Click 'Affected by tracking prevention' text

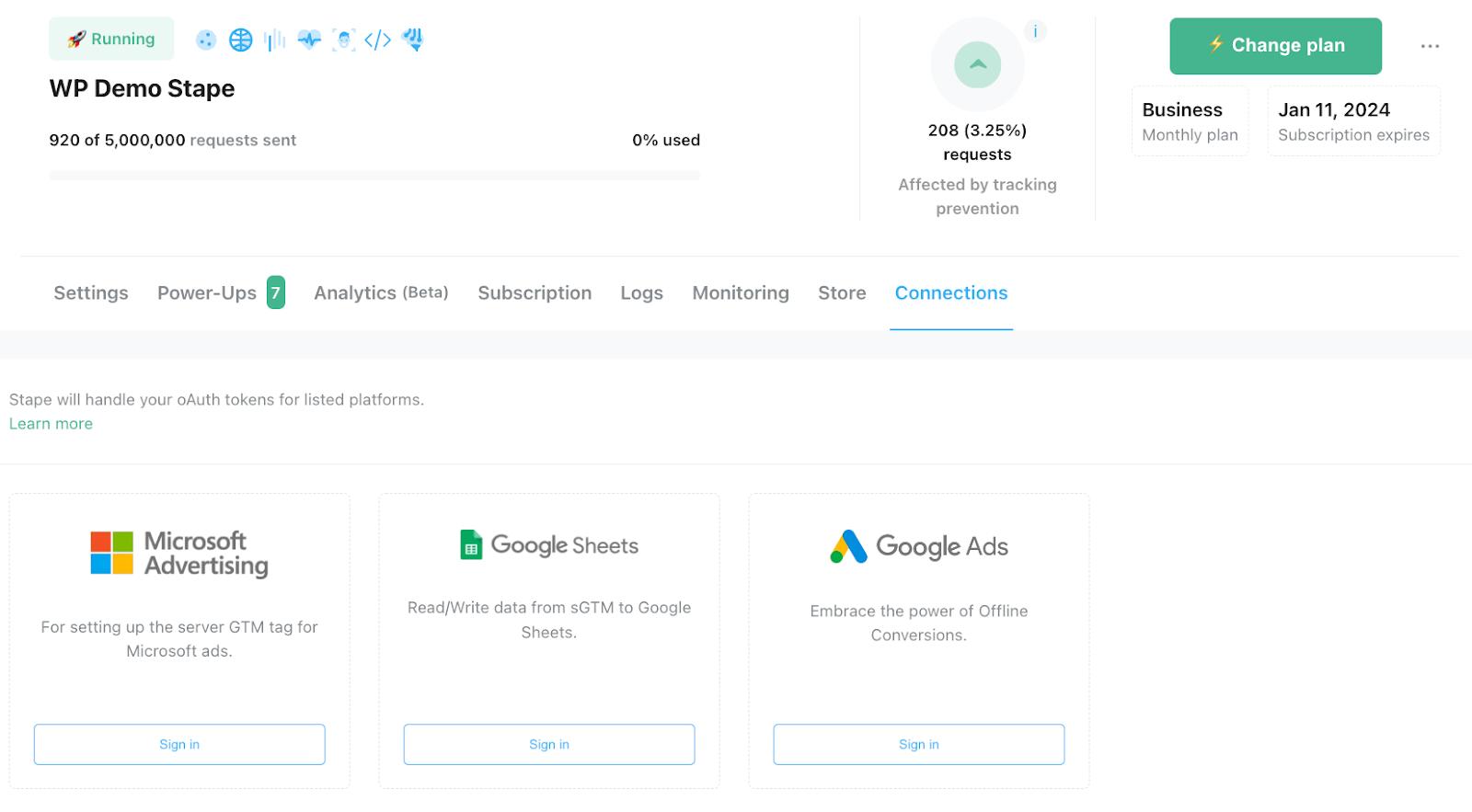point(977,197)
